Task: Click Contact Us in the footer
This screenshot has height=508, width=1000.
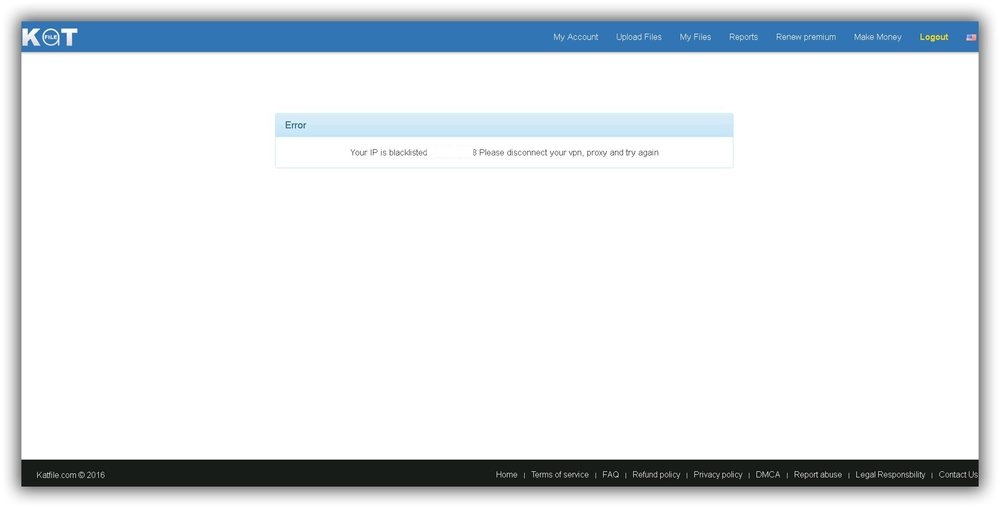Action: click(x=957, y=475)
